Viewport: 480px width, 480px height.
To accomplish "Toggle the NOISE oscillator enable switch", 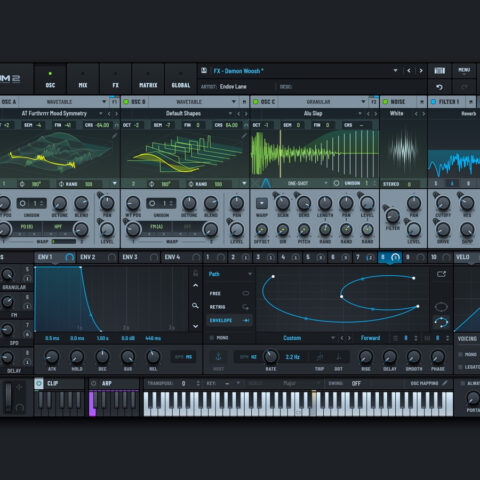I will point(385,102).
